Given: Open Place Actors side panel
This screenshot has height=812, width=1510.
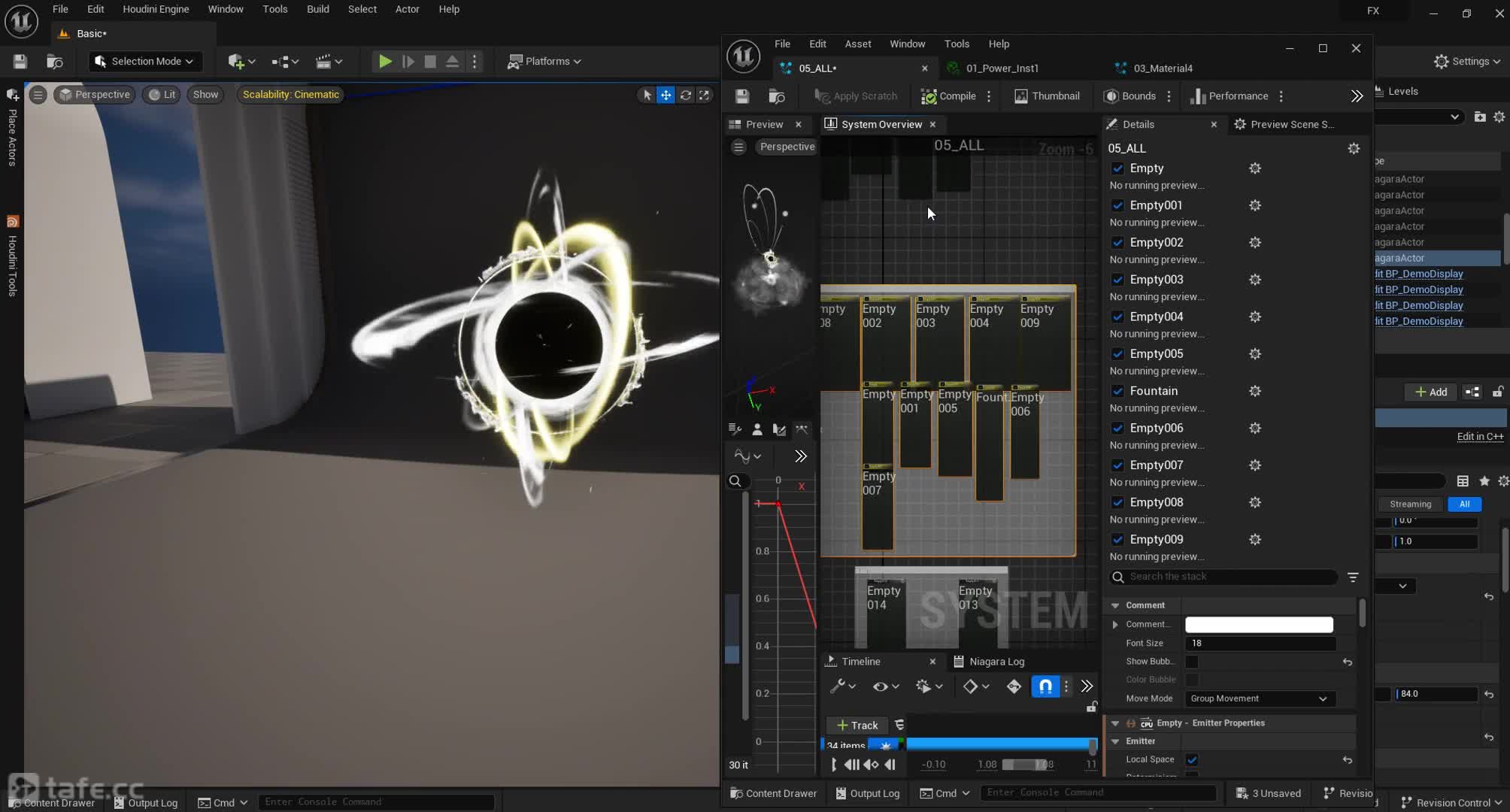Looking at the screenshot, I should (12, 128).
